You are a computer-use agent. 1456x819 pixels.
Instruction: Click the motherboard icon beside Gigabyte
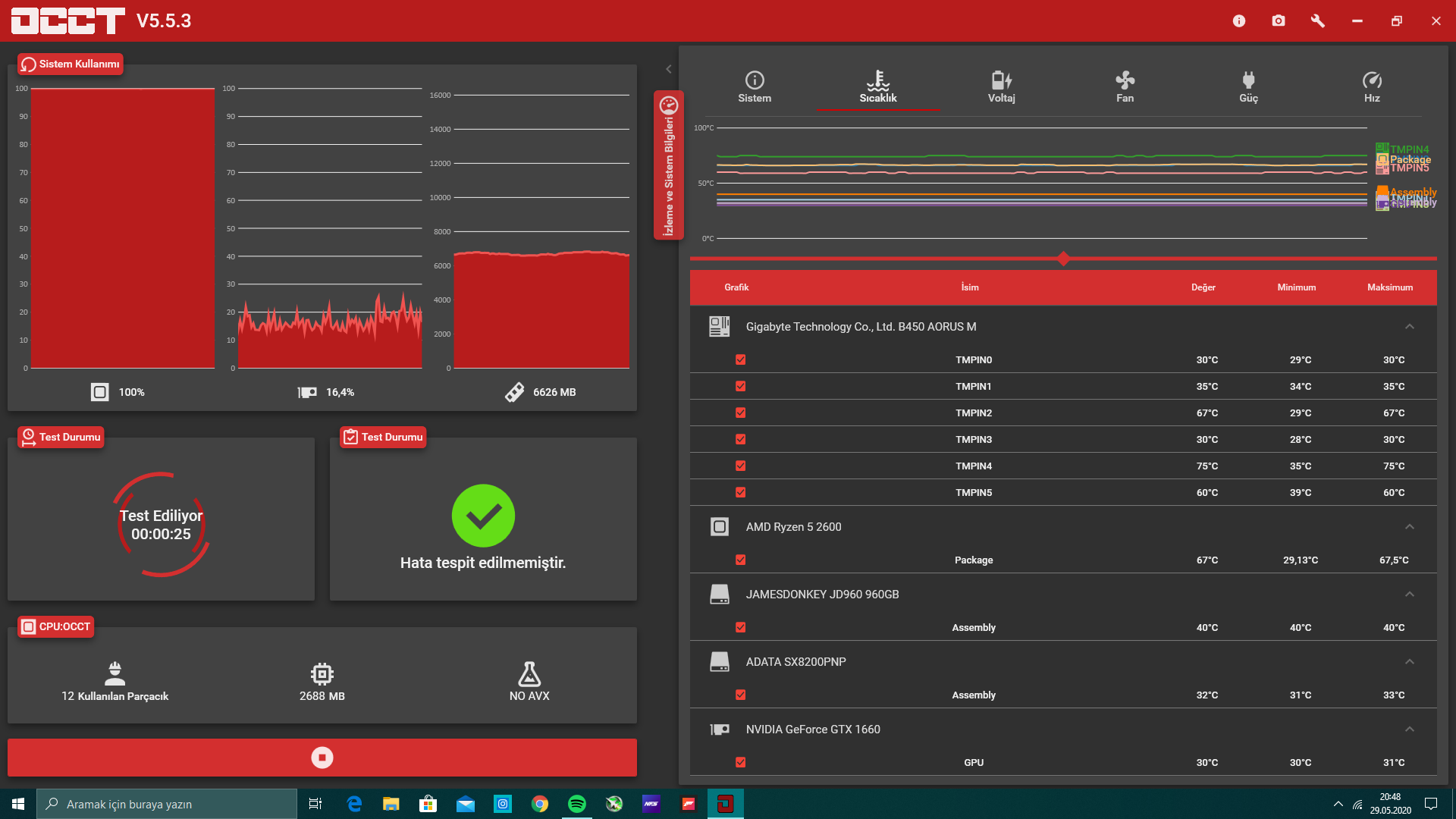pyautogui.click(x=720, y=327)
